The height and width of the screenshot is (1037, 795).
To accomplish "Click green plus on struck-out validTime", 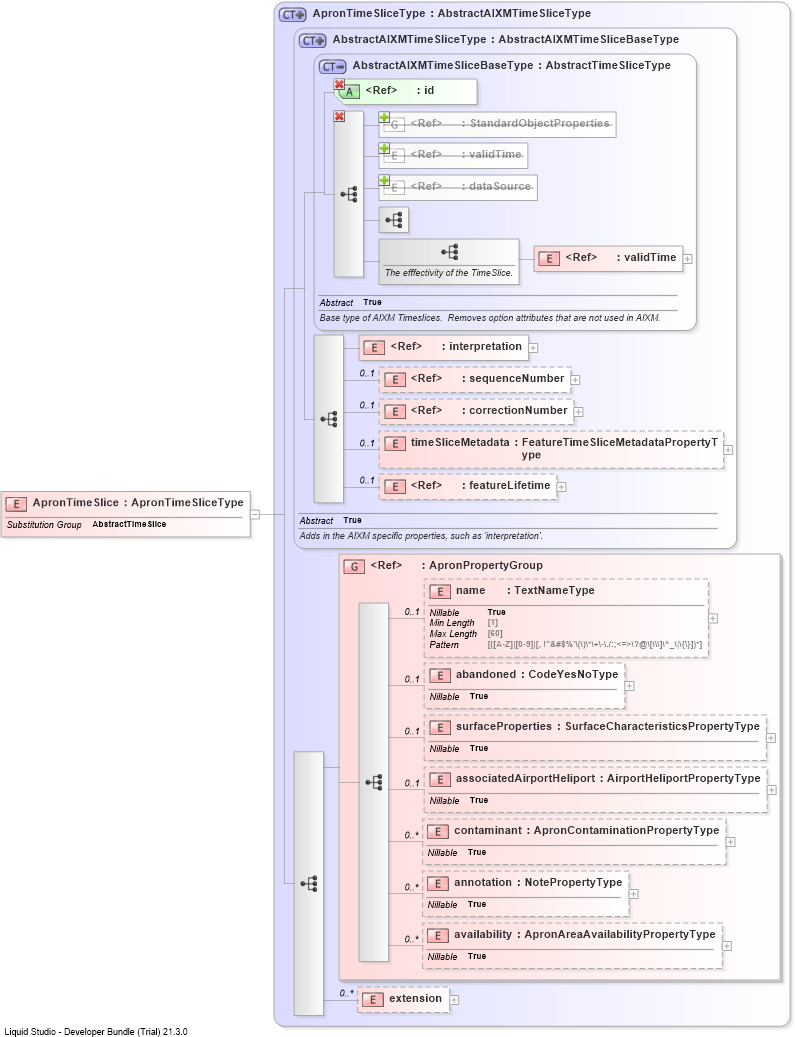I will click(384, 148).
